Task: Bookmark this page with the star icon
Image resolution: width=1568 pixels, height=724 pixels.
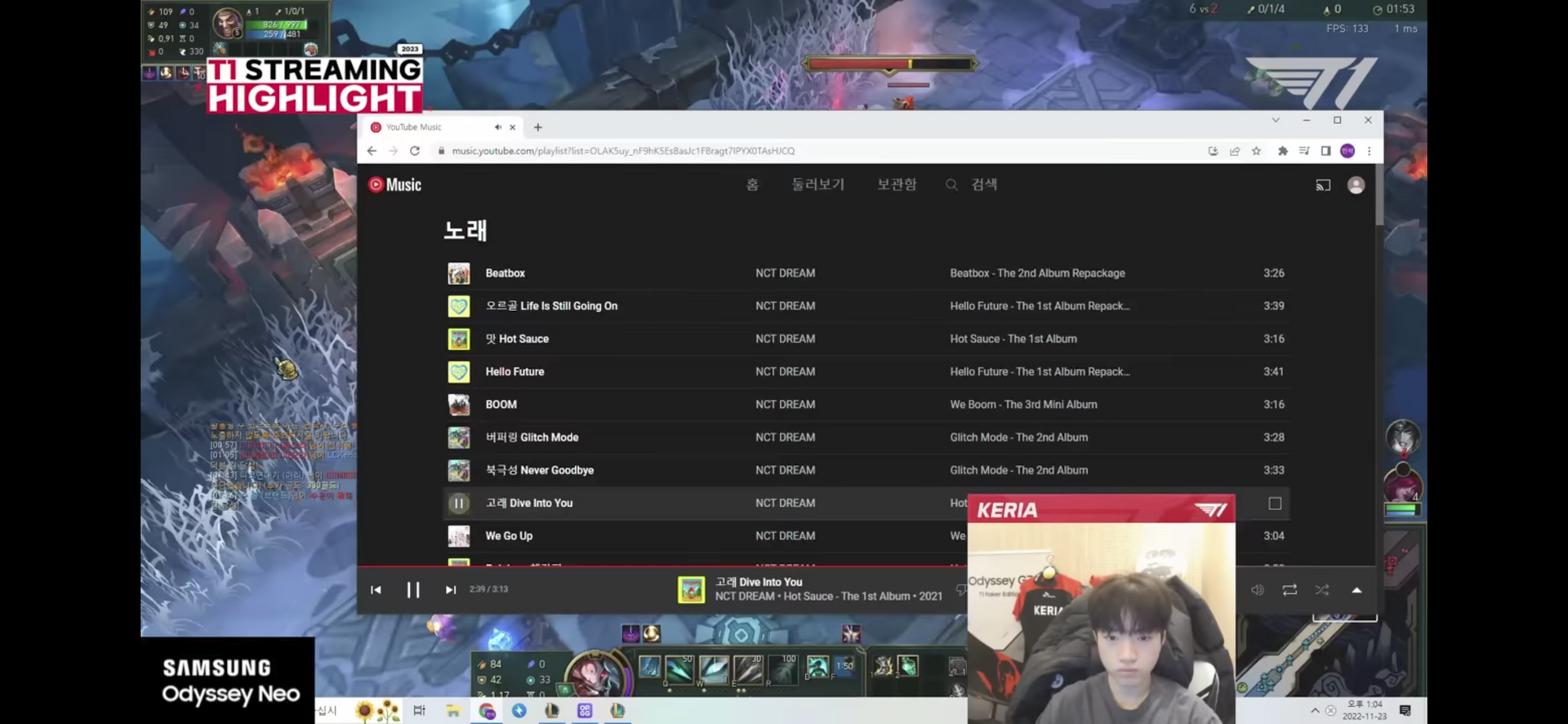Action: (x=1256, y=151)
